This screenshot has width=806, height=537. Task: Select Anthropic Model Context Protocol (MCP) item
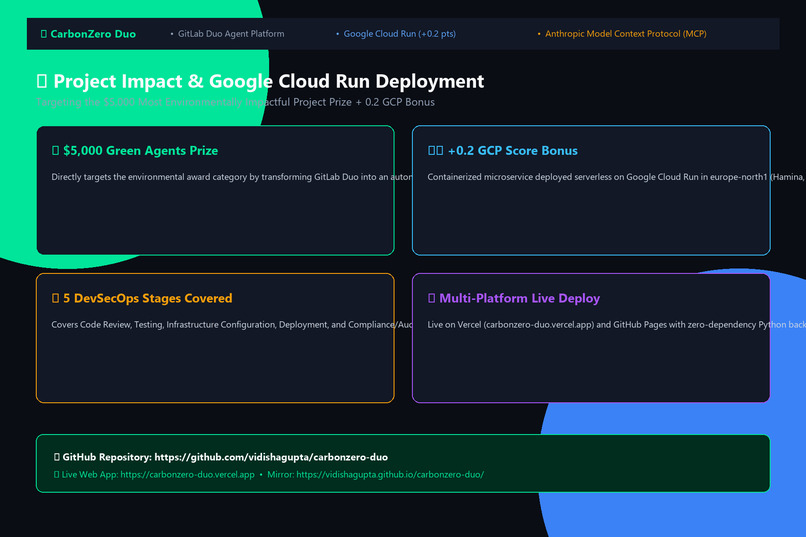626,34
